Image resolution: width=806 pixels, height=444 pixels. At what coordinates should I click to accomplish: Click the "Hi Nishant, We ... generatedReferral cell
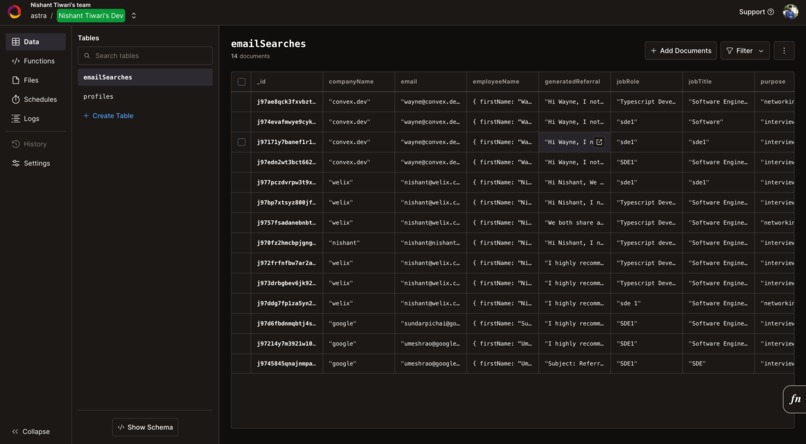(x=574, y=182)
